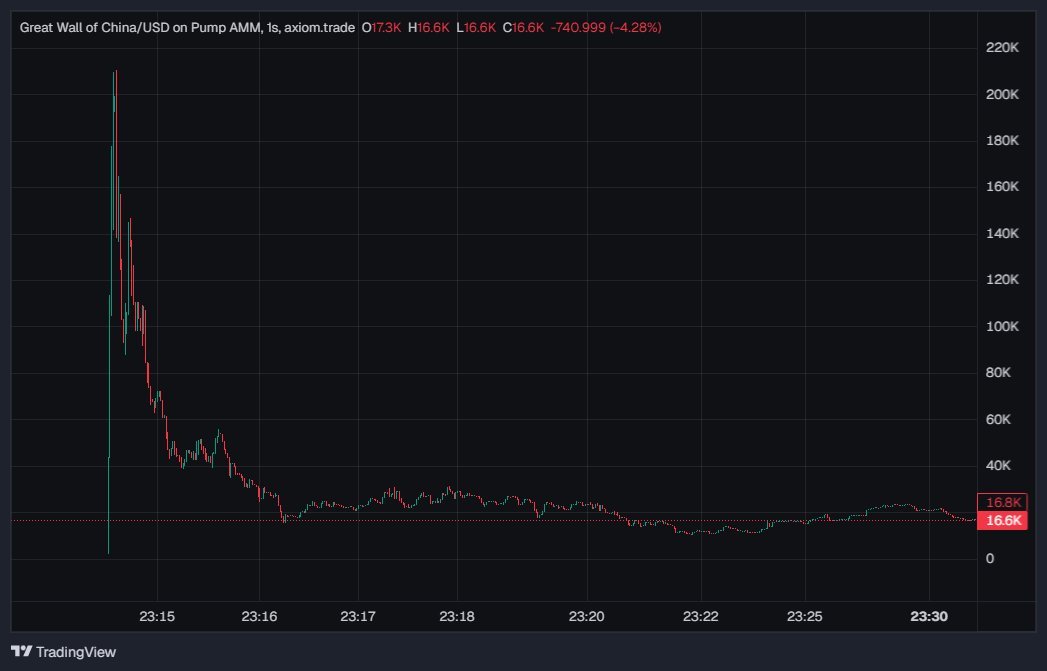Click the 80K price axis label

[998, 372]
